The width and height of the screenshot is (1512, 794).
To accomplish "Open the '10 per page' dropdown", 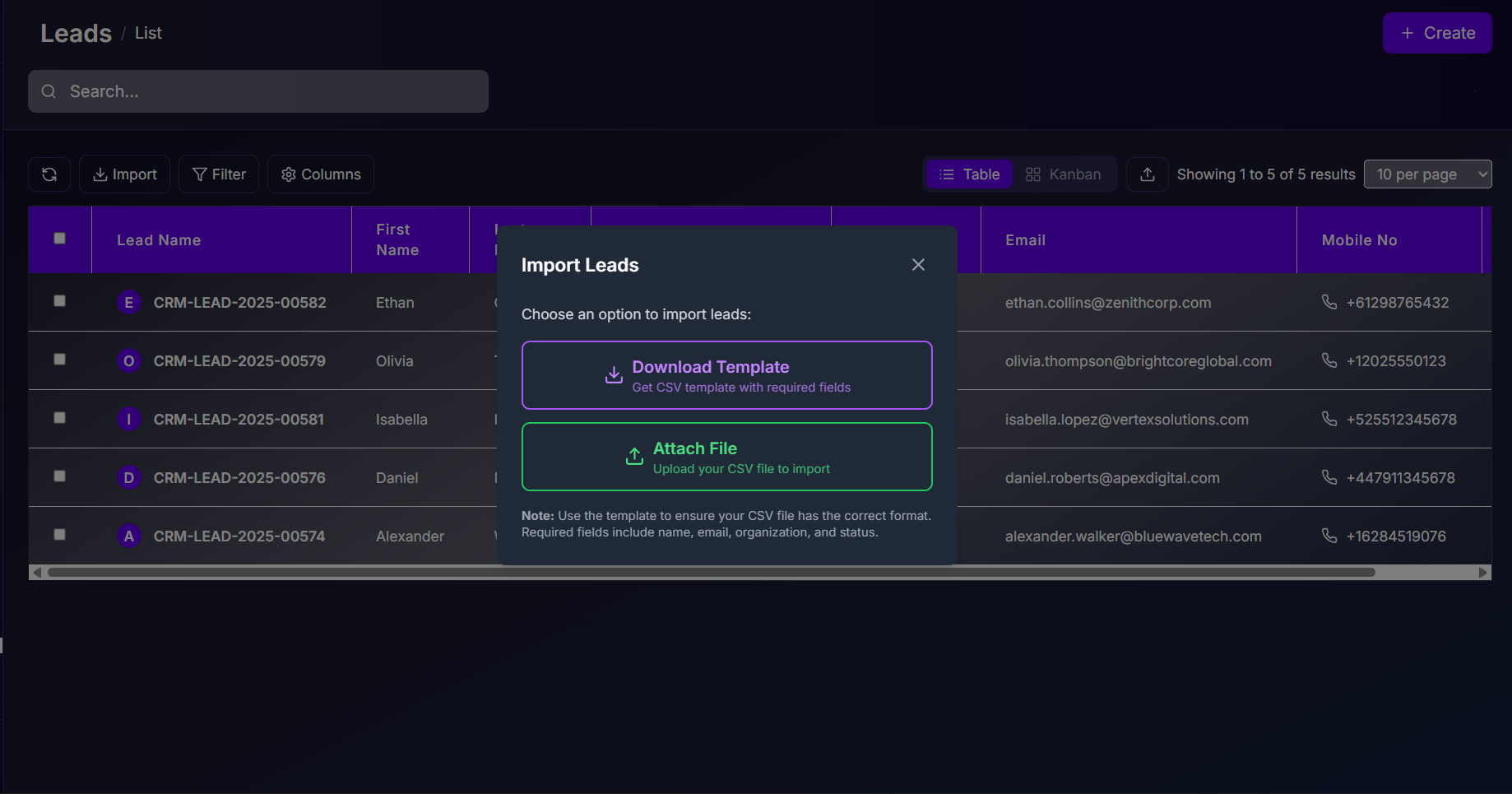I will 1427,174.
